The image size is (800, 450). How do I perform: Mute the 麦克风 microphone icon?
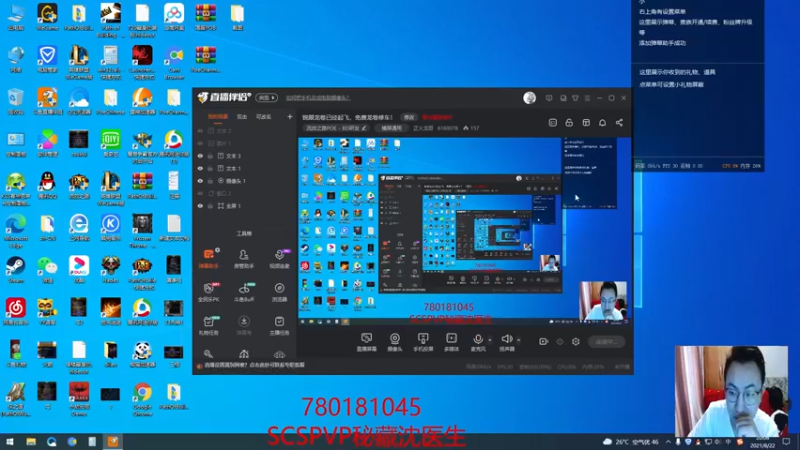click(x=478, y=338)
